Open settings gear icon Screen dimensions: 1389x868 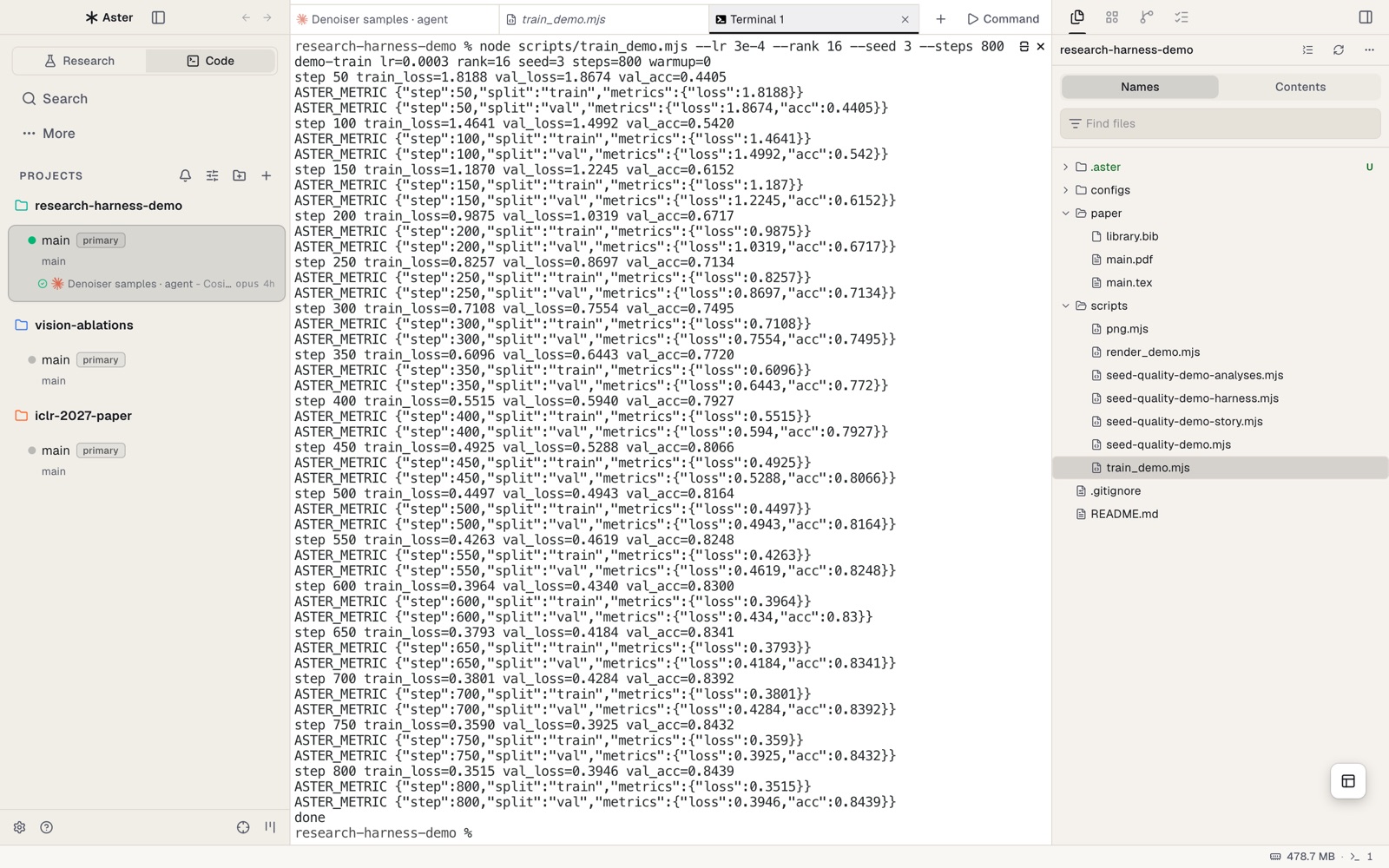19,827
